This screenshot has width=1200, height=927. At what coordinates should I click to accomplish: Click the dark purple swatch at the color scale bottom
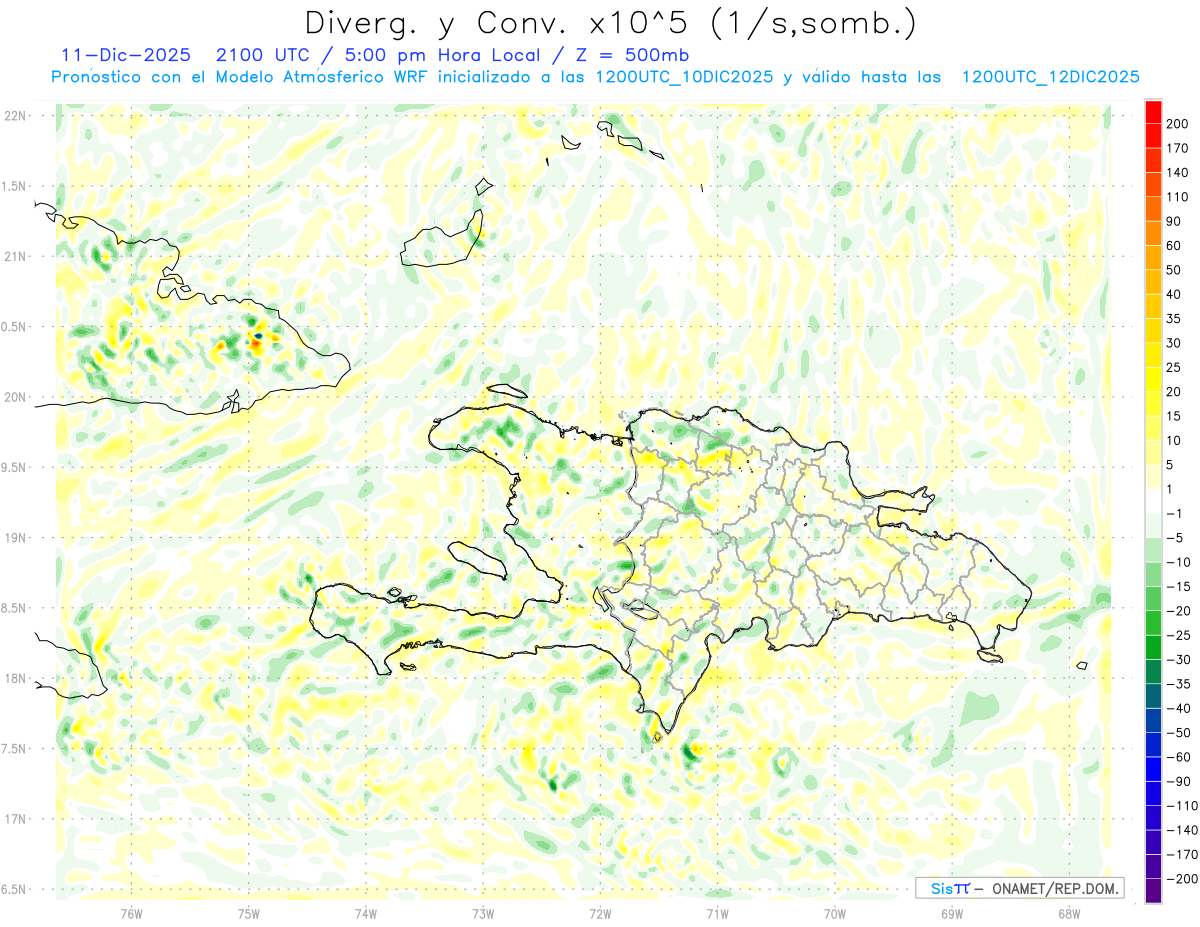tap(1153, 890)
